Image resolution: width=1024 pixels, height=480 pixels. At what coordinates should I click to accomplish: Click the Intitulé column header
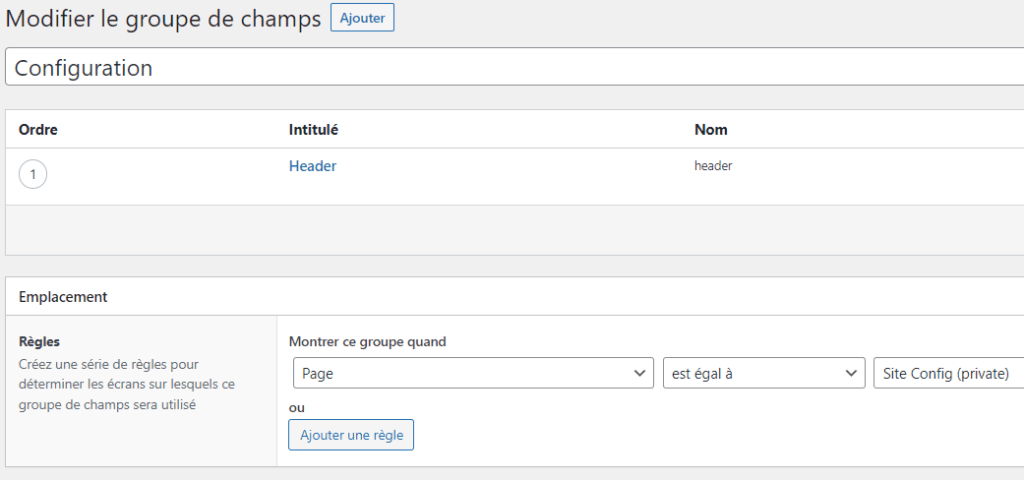click(x=313, y=130)
